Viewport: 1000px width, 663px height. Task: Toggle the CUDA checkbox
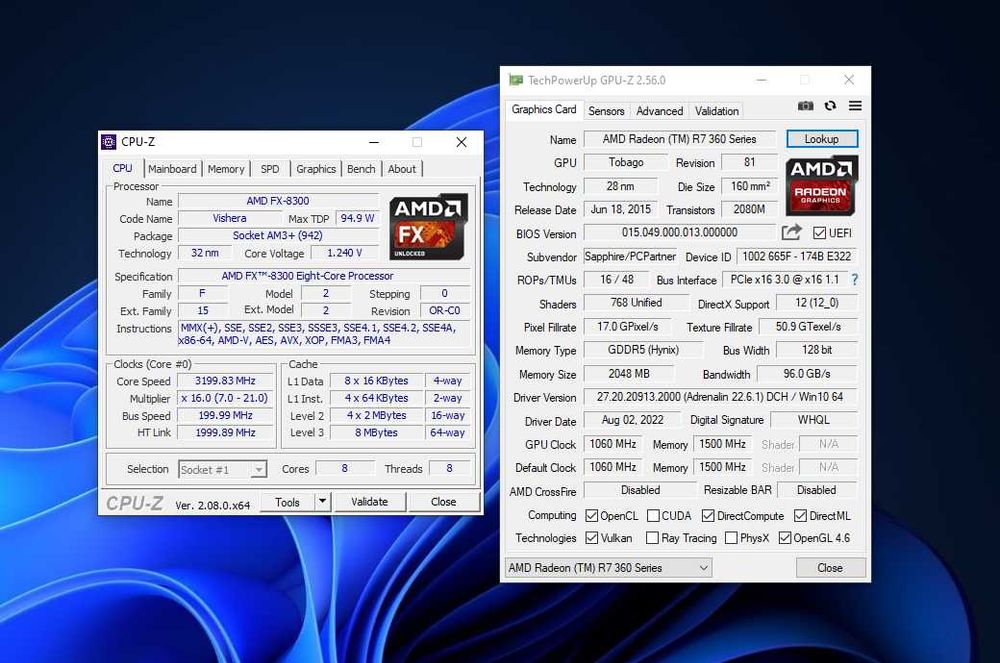(653, 515)
